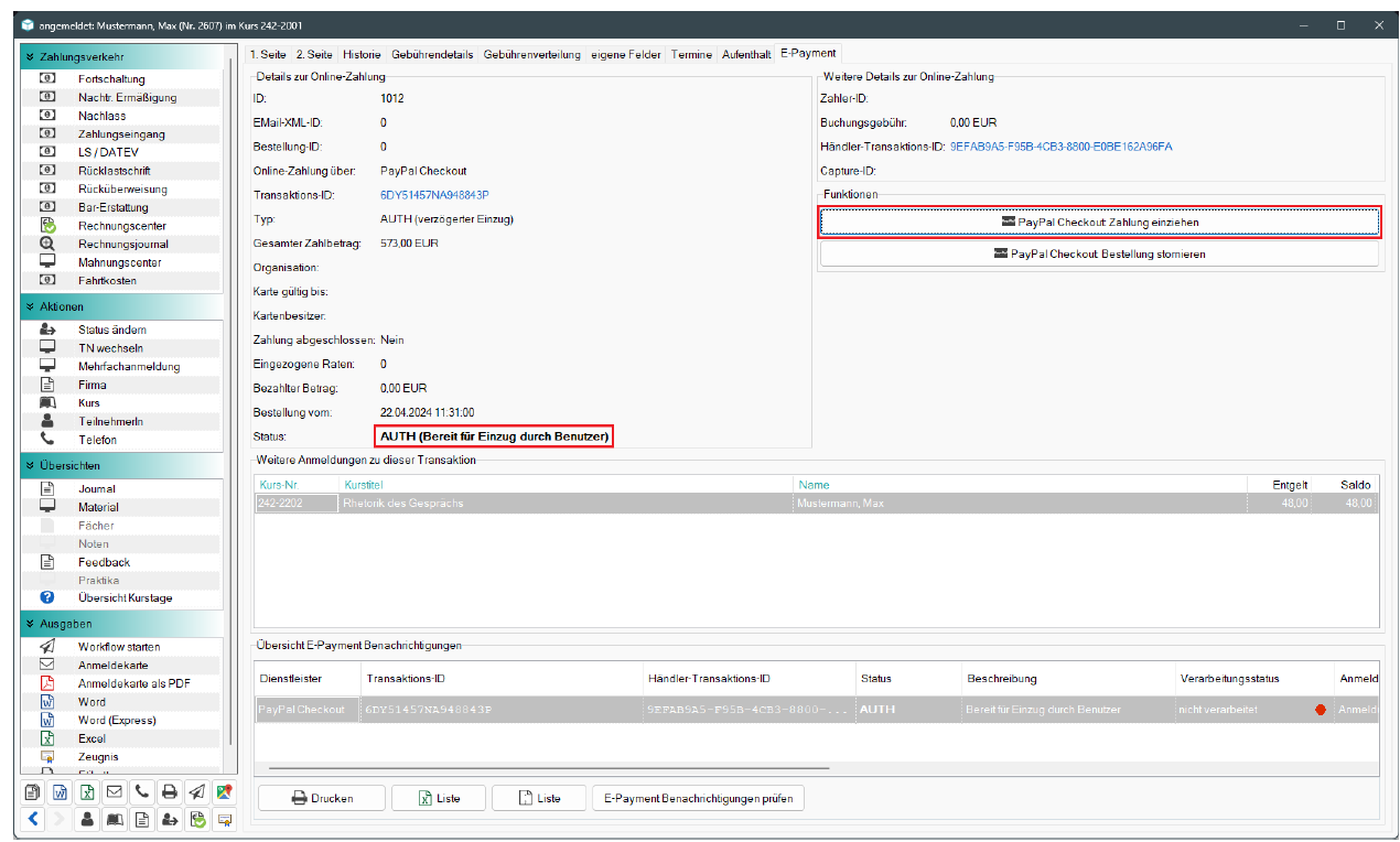This screenshot has height=842, width=1400.
Task: Click the certificate icon in bottom toolbar
Action: [224, 819]
